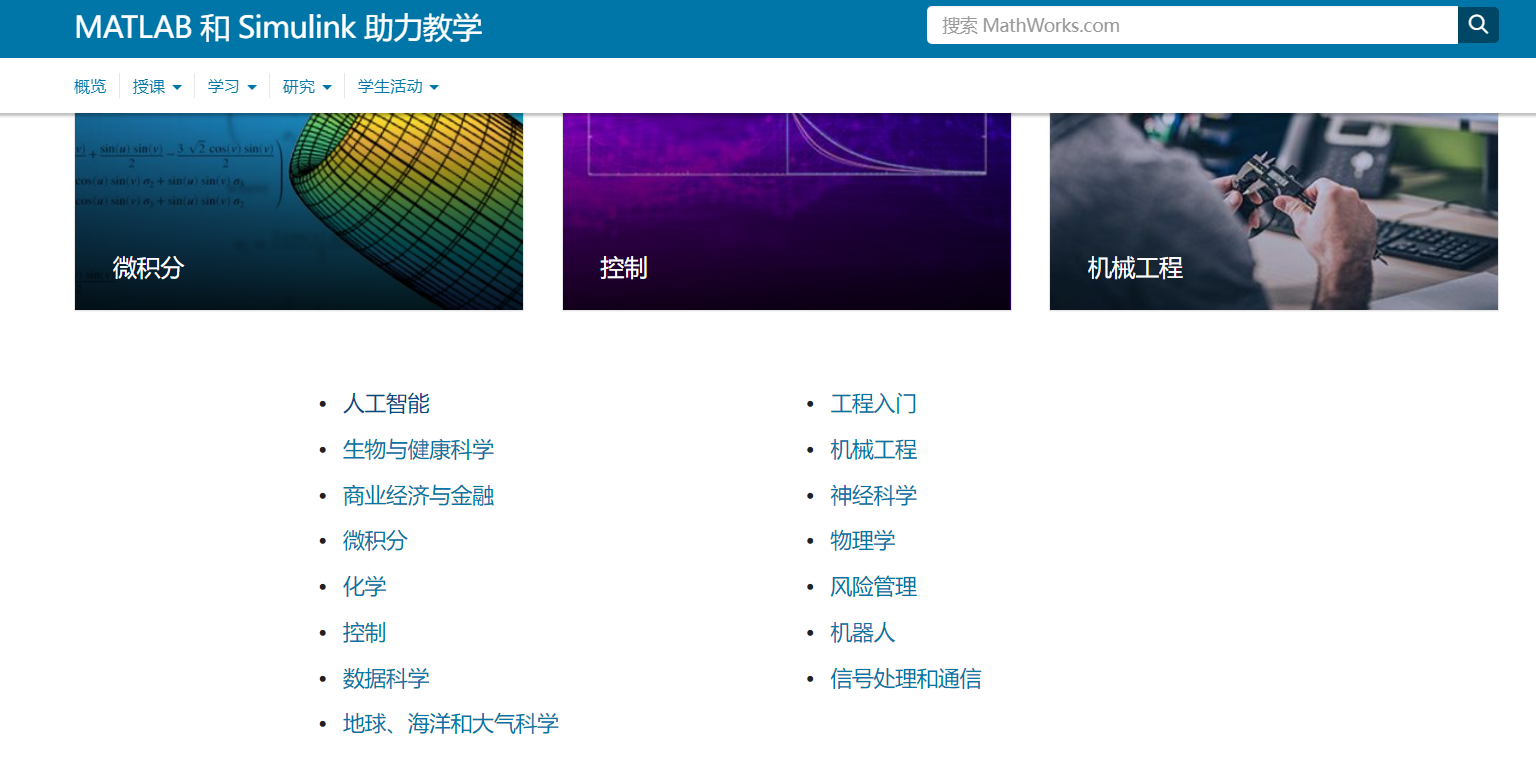
Task: Click the MathWorks.com search input field
Action: point(1190,26)
